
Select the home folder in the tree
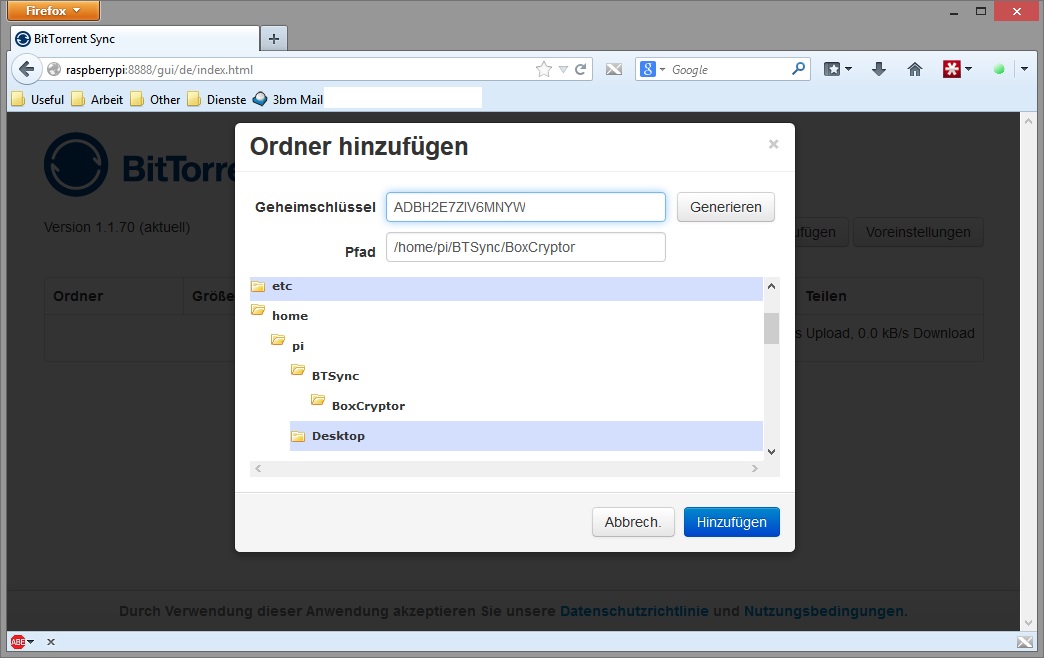[290, 316]
